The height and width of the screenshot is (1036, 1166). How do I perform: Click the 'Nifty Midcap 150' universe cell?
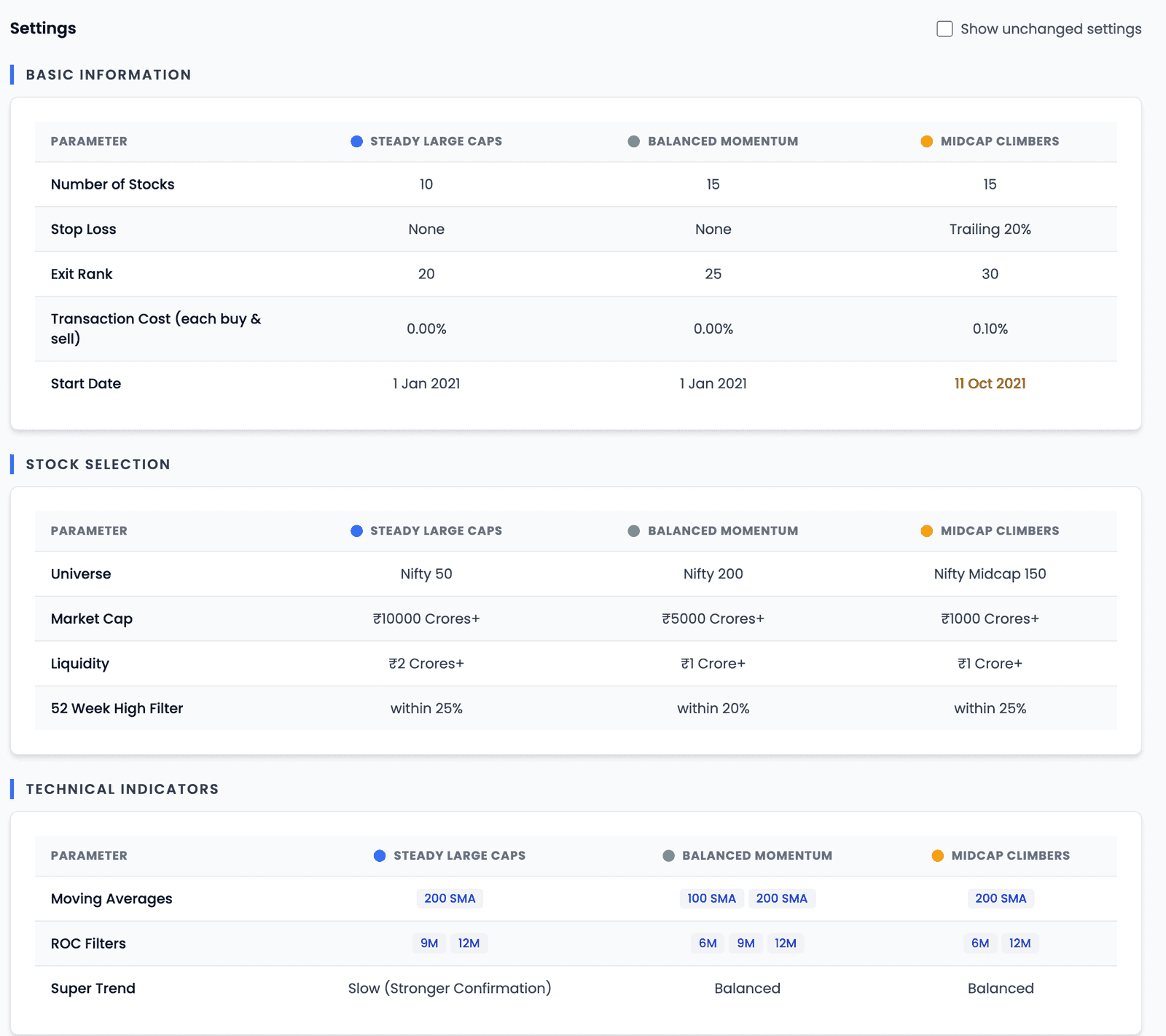click(x=990, y=574)
